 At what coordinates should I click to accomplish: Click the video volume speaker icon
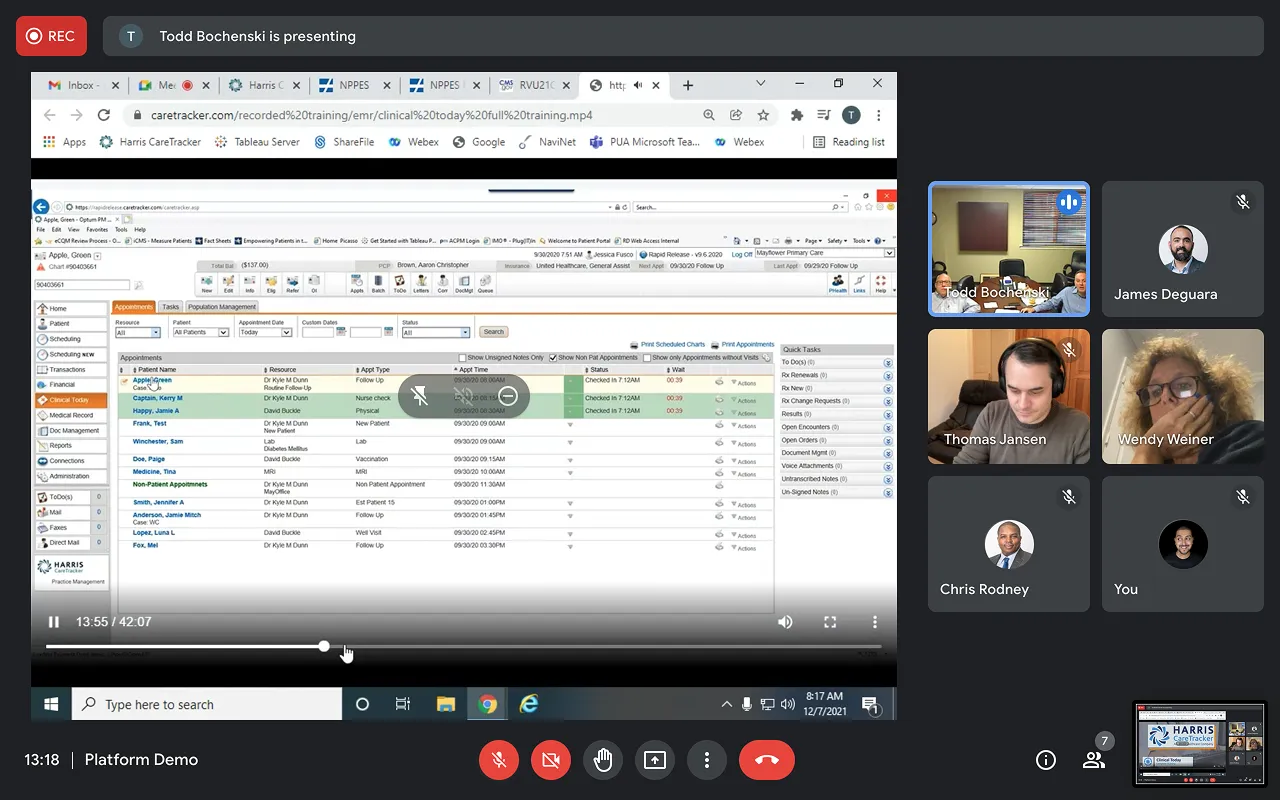(x=786, y=622)
